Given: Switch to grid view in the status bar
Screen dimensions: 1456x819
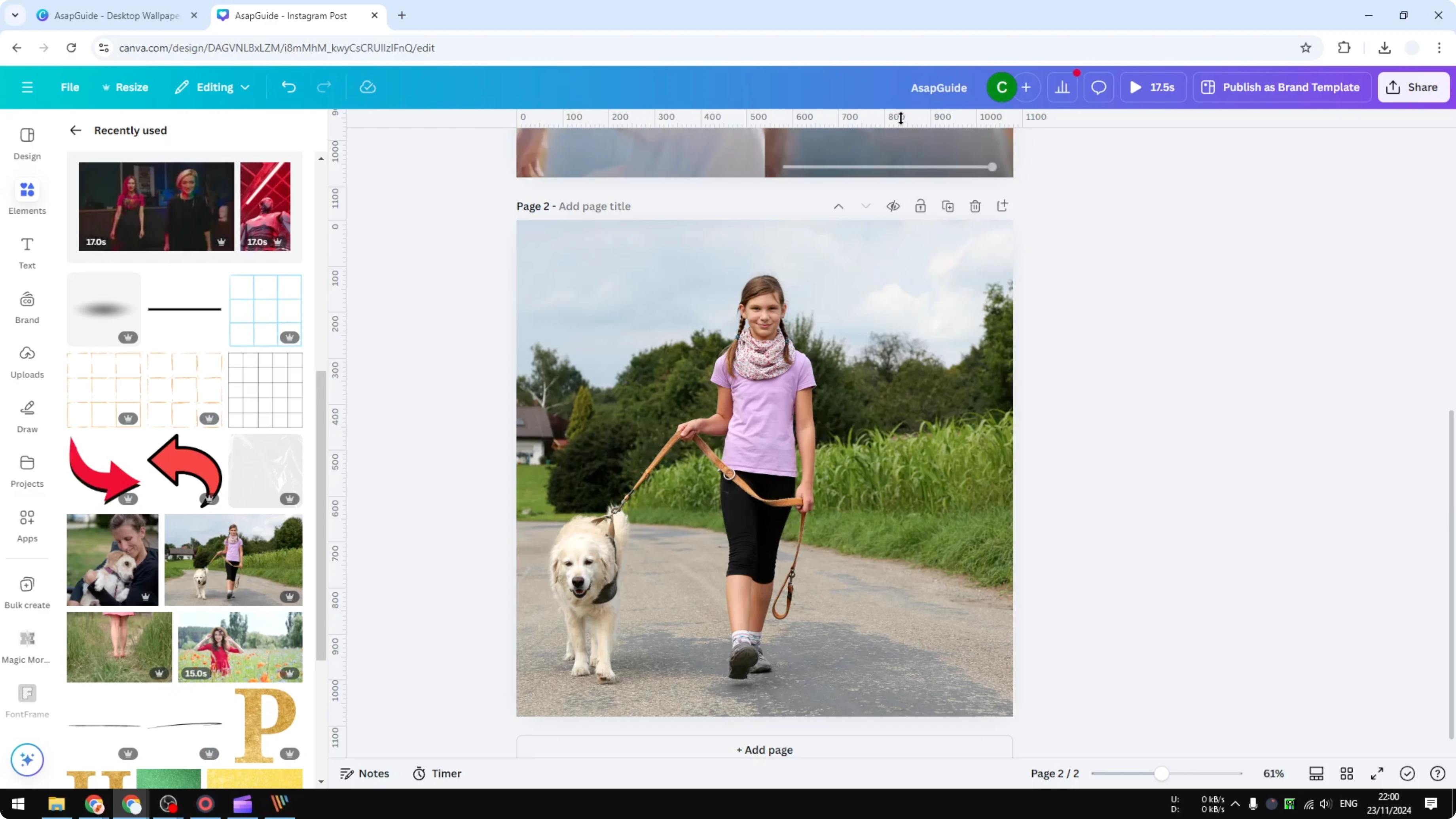Looking at the screenshot, I should [1346, 773].
